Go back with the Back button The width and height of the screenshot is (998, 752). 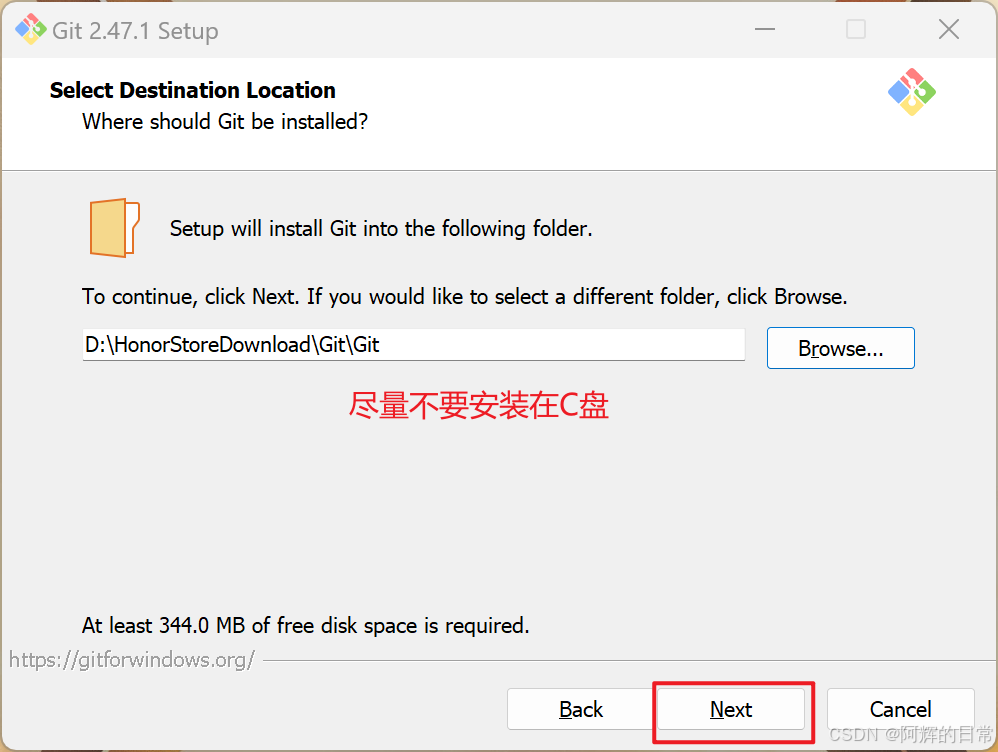click(x=580, y=709)
